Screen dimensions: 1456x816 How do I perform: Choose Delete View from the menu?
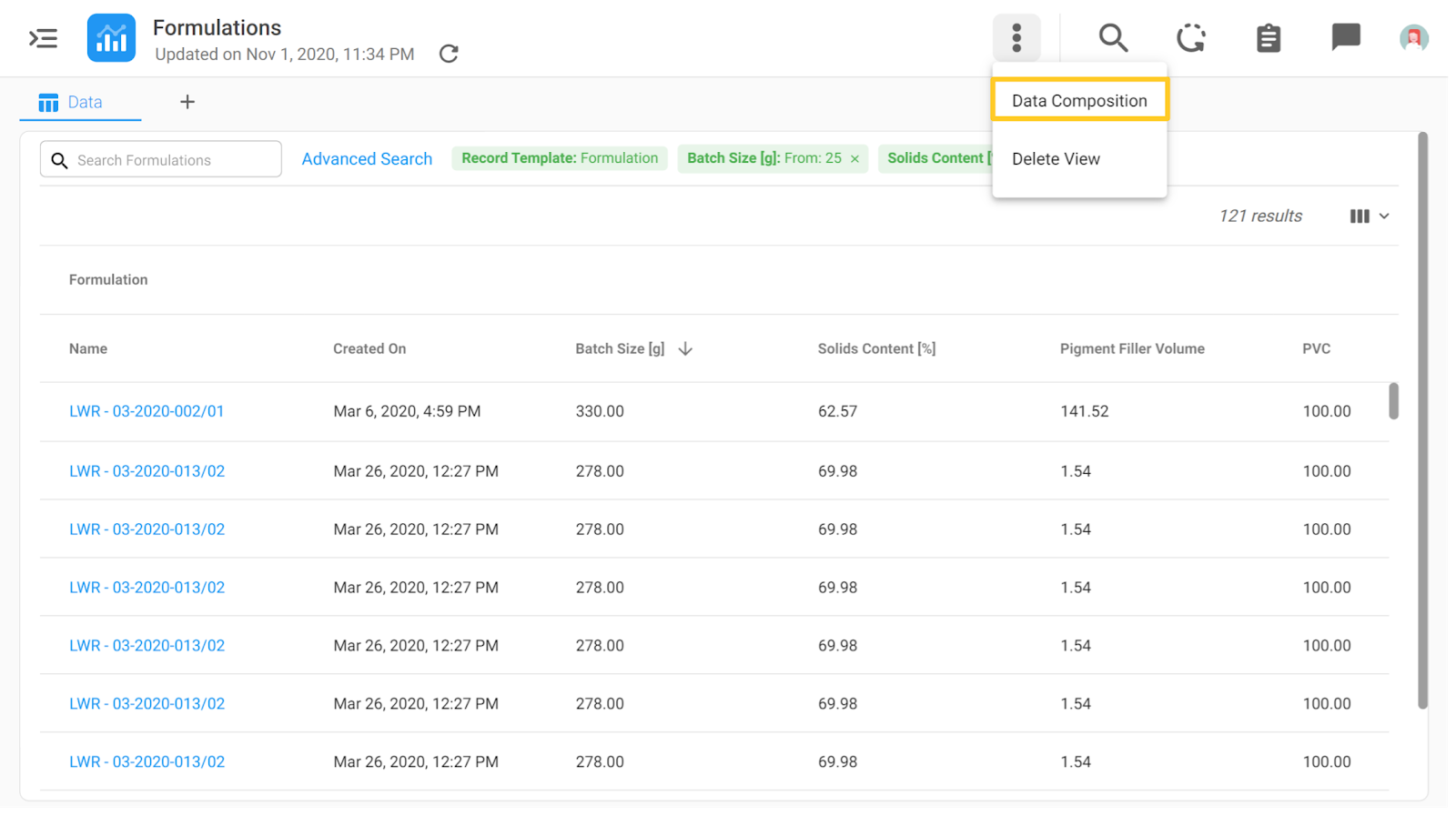point(1079,158)
